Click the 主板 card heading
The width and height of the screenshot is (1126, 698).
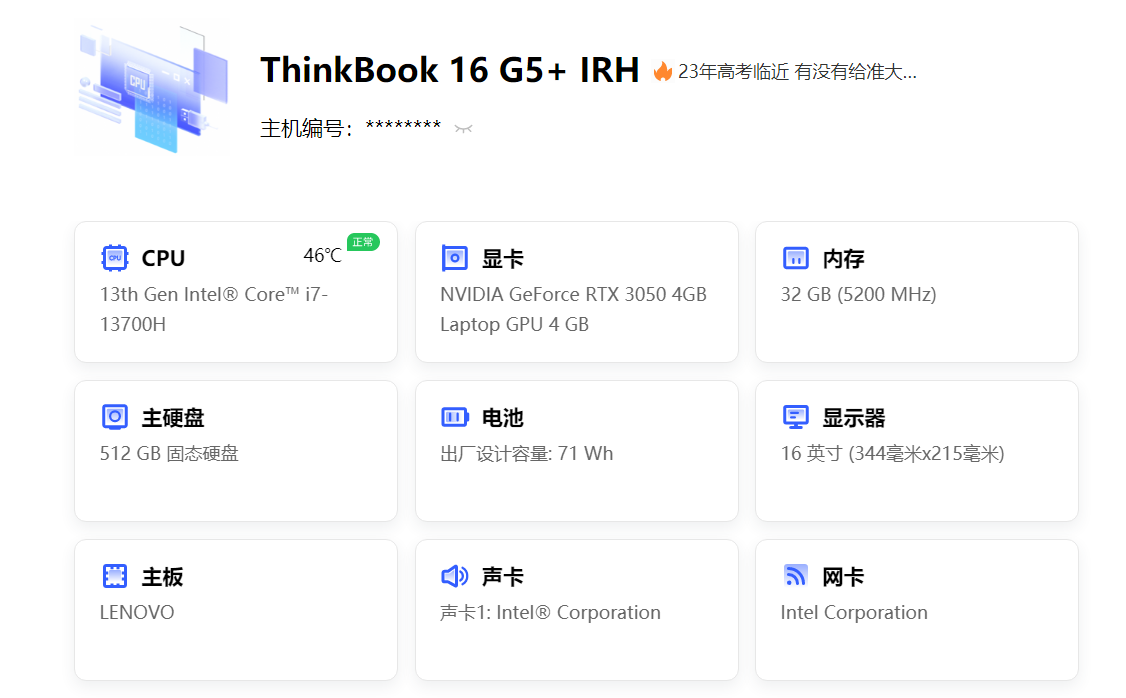click(162, 577)
